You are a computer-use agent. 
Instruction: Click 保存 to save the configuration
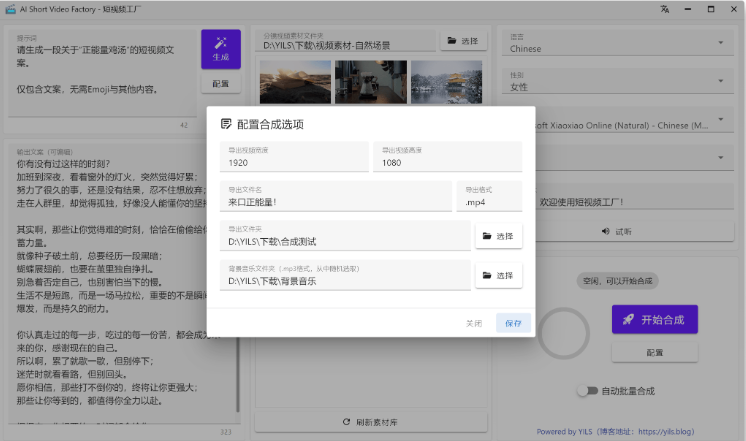pos(514,323)
